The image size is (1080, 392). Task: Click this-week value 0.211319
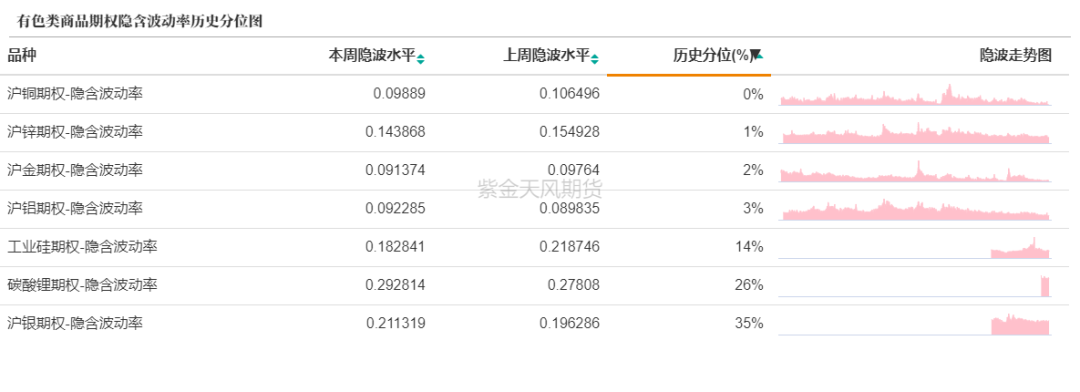(x=395, y=323)
